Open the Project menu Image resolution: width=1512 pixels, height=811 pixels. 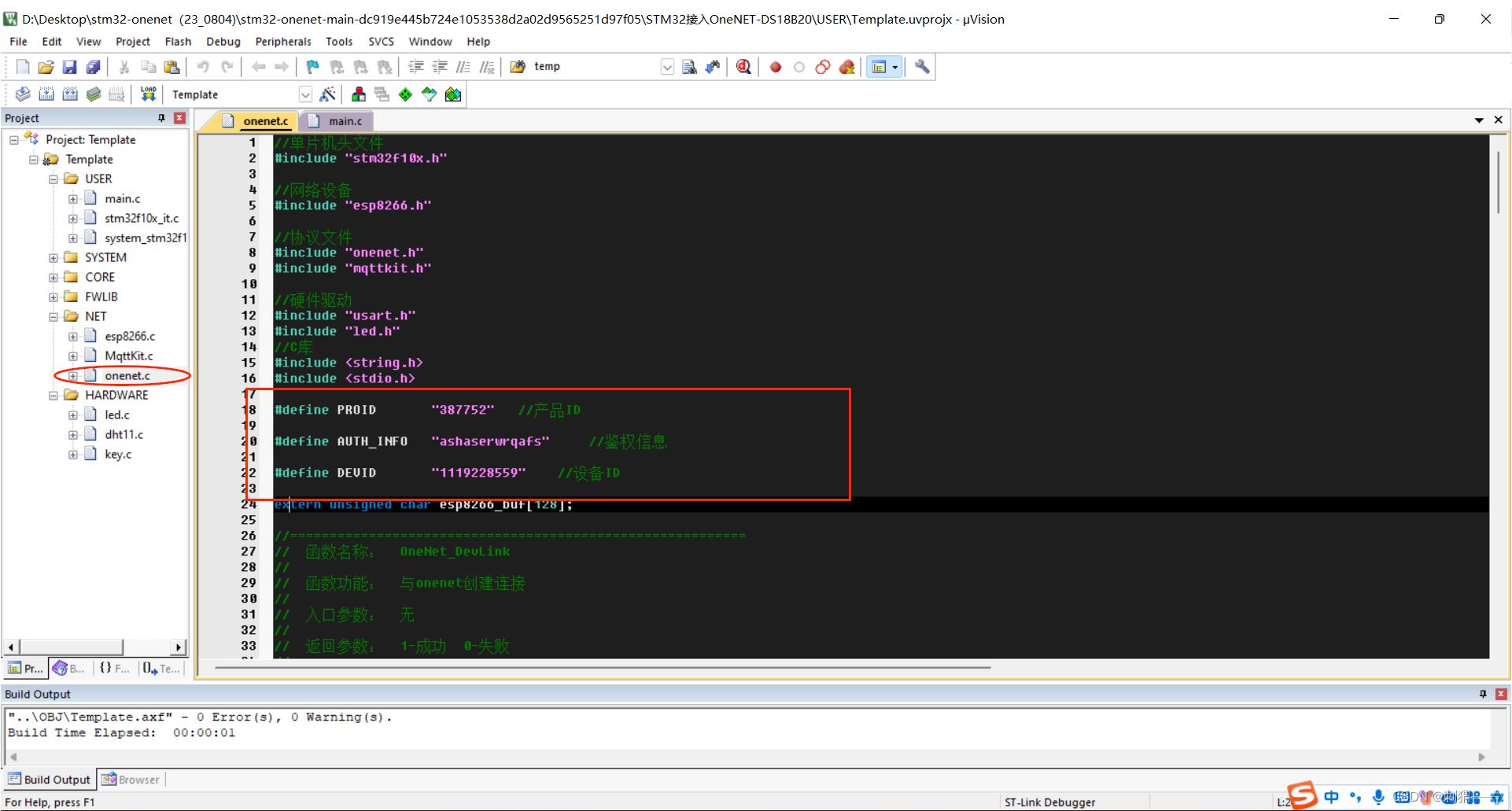[132, 42]
